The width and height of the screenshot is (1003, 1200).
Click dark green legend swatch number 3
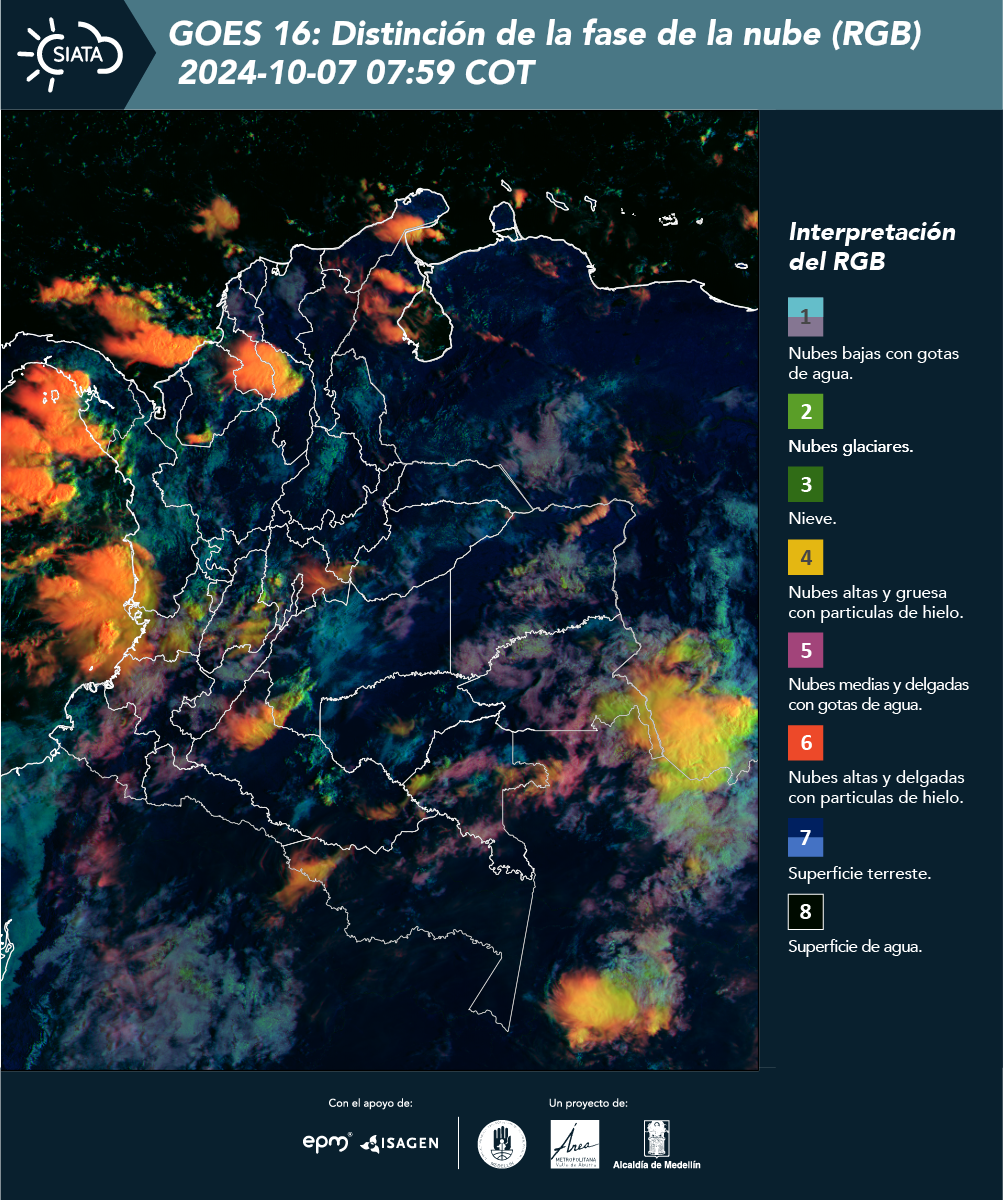tap(805, 485)
